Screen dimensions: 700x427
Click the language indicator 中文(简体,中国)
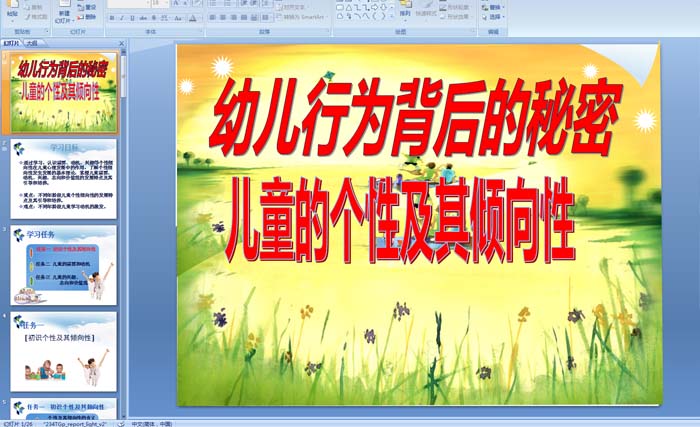point(152,424)
